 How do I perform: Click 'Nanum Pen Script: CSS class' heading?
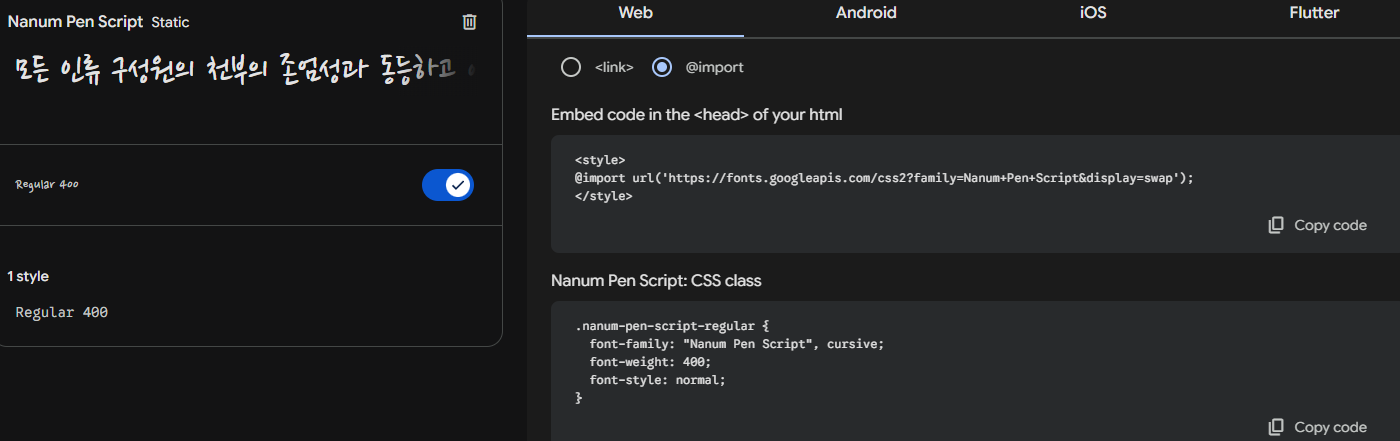[x=656, y=281]
